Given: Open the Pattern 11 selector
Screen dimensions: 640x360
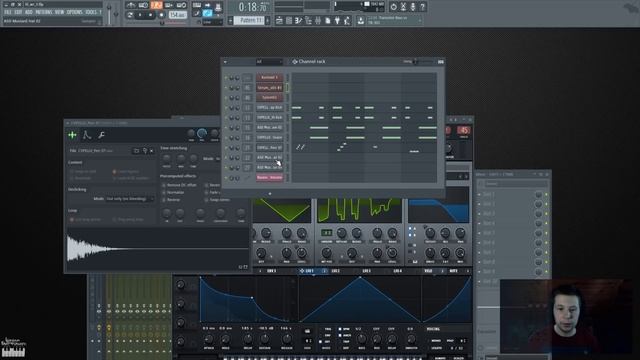Looking at the screenshot, I should pos(250,20).
